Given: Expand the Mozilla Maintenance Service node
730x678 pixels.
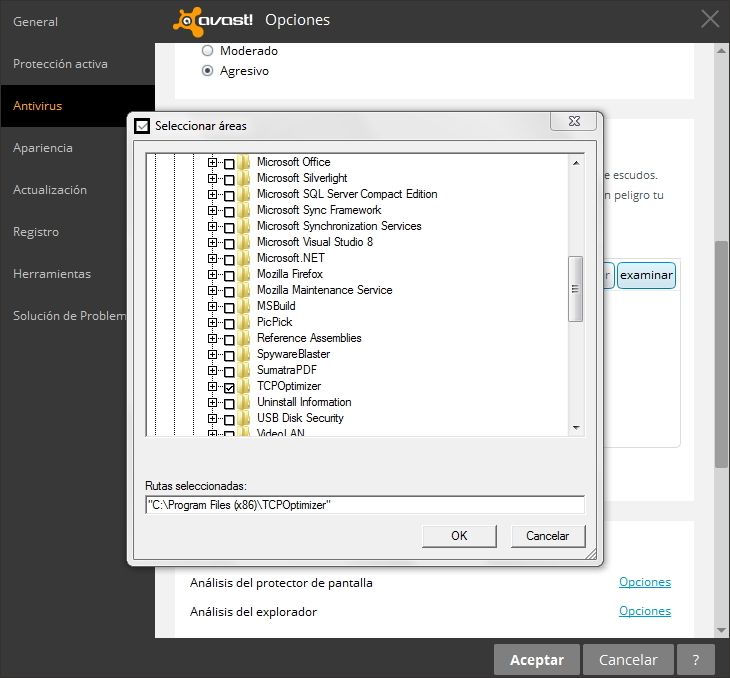Looking at the screenshot, I should tap(212, 291).
